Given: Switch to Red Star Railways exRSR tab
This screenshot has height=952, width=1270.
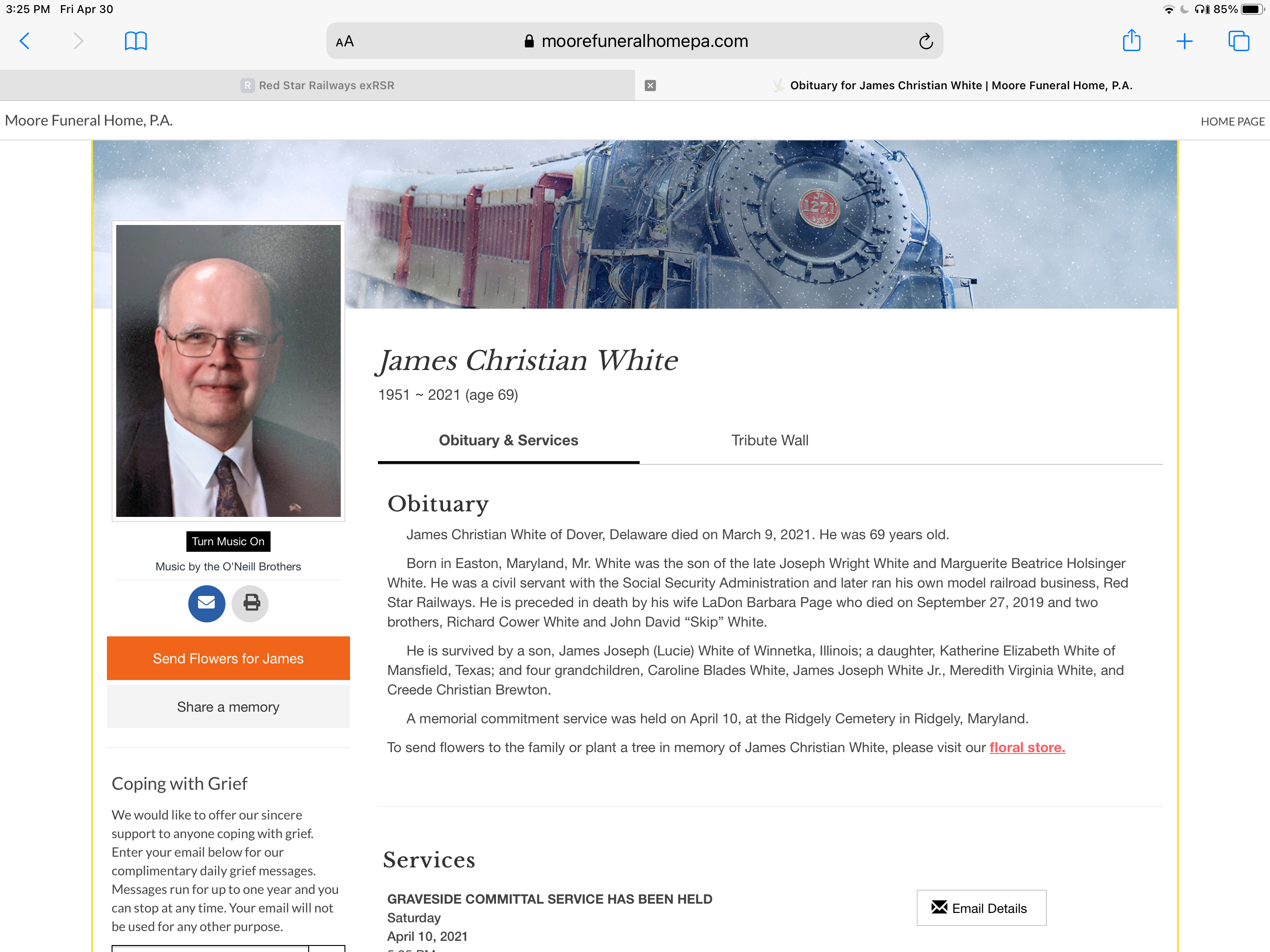Looking at the screenshot, I should [317, 85].
